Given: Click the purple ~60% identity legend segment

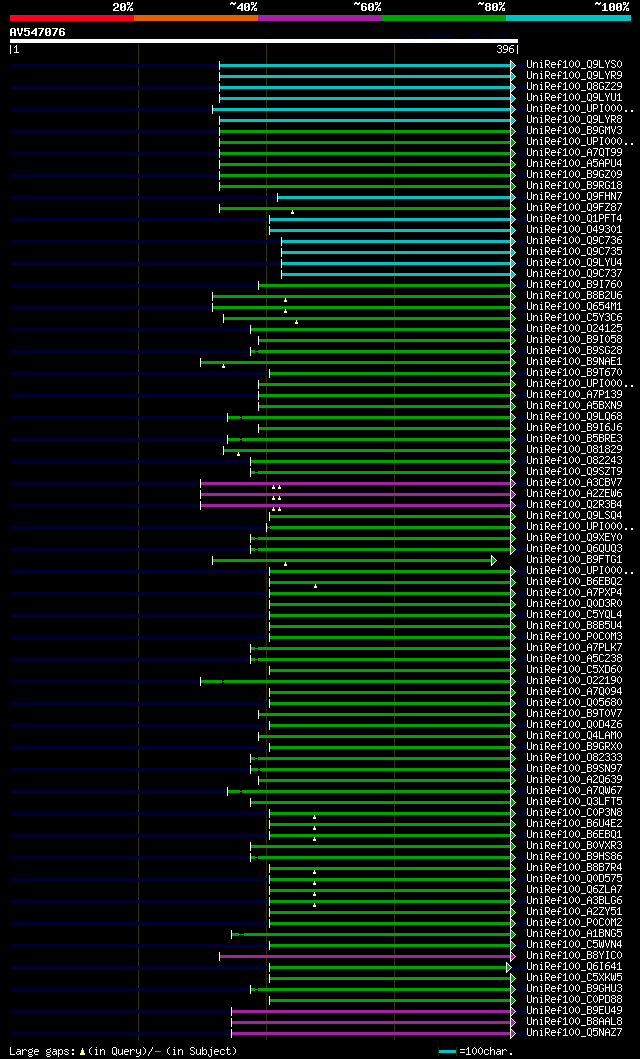Looking at the screenshot, I should [320, 18].
